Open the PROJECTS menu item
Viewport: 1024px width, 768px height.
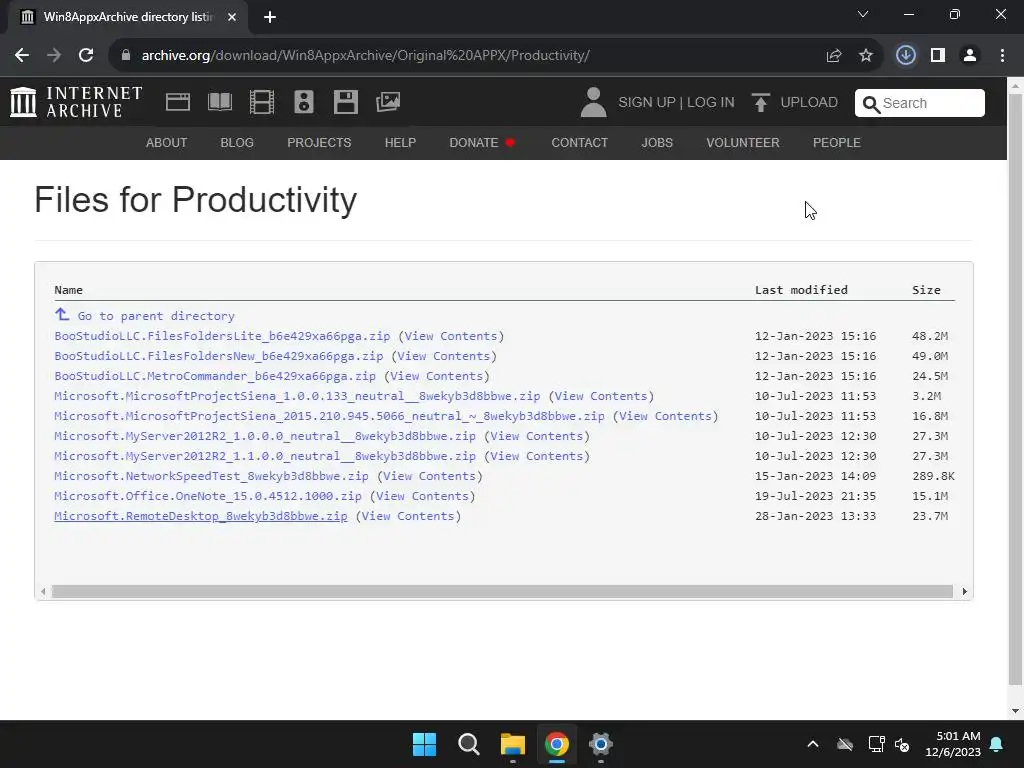(x=319, y=142)
